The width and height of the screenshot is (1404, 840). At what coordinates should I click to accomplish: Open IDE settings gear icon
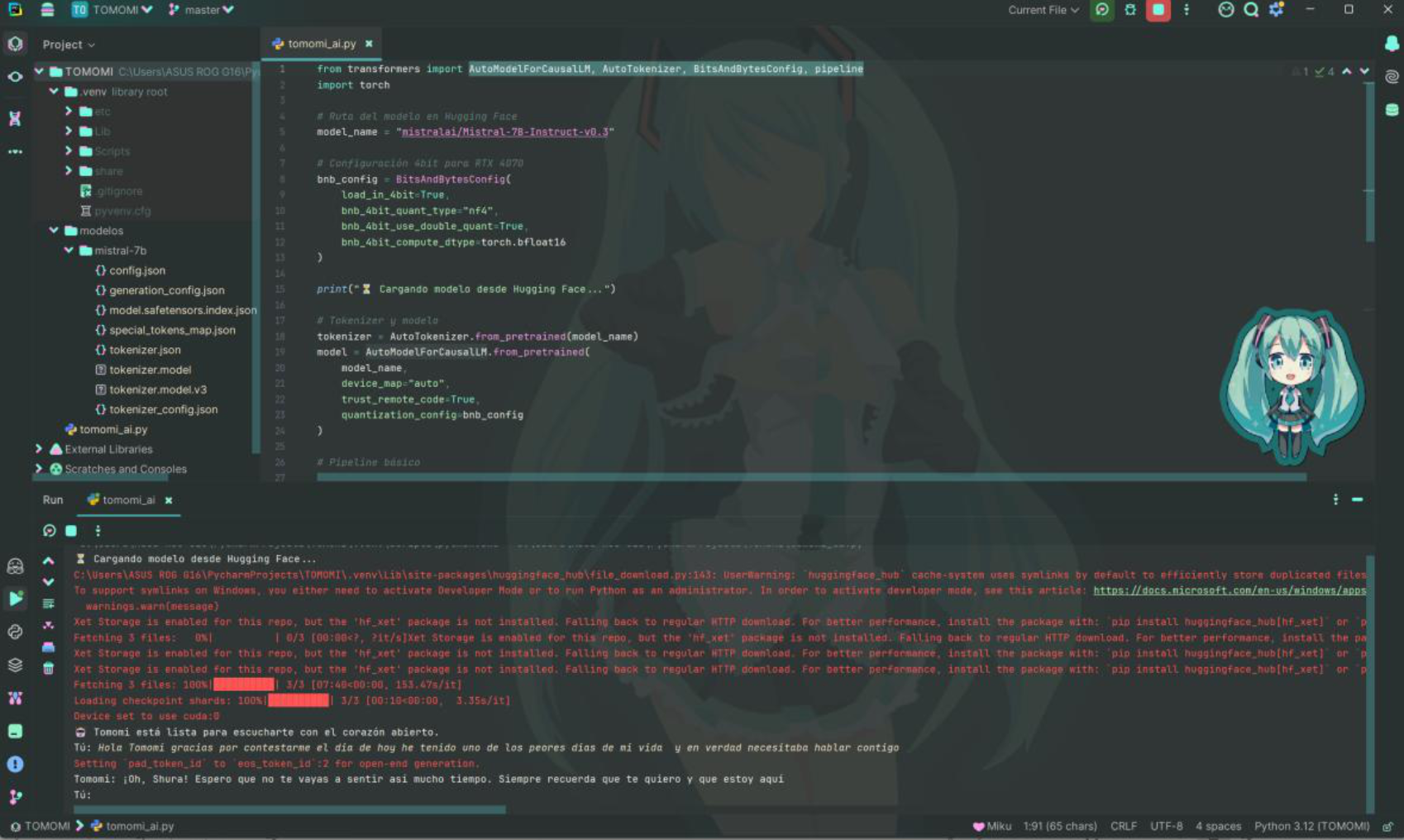1277,10
